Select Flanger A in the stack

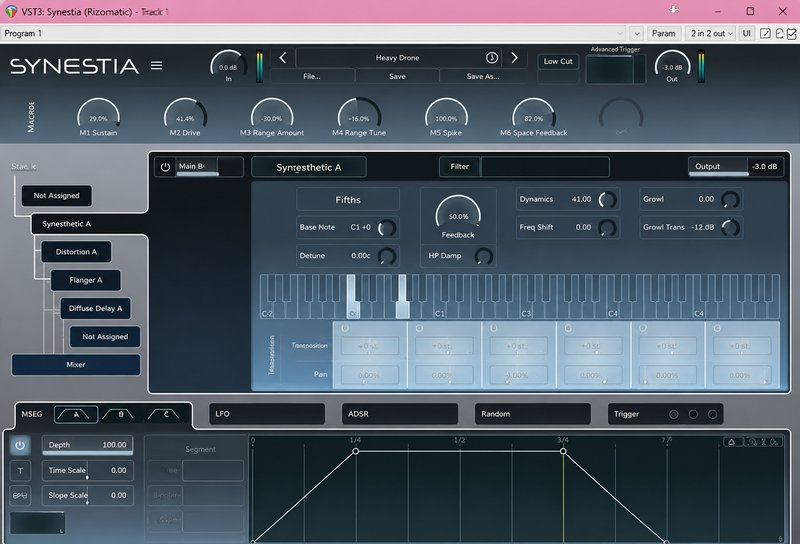86,280
